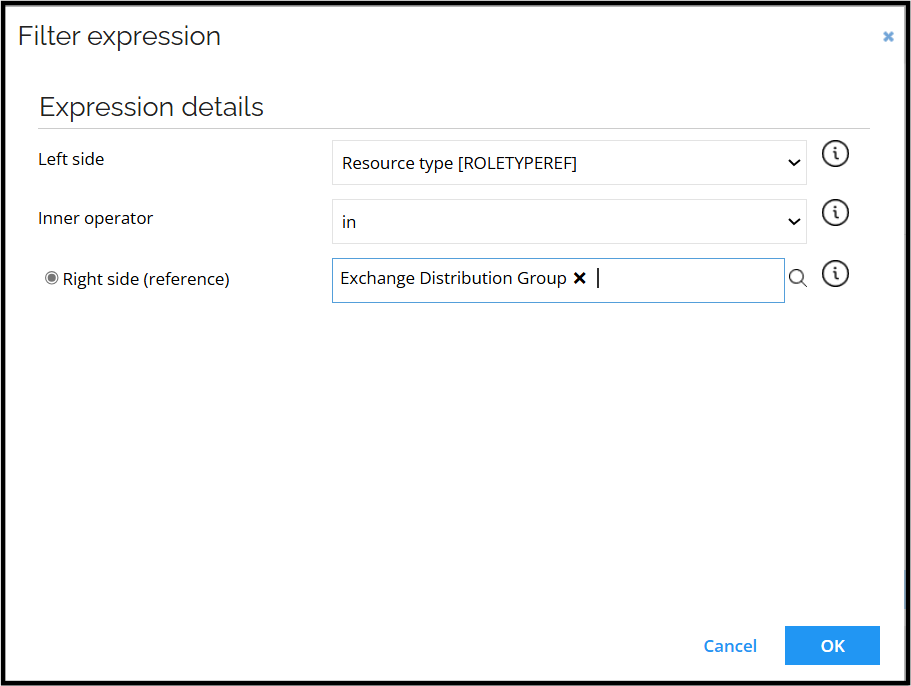Click the Left side label
This screenshot has height=686, width=911.
coord(71,159)
